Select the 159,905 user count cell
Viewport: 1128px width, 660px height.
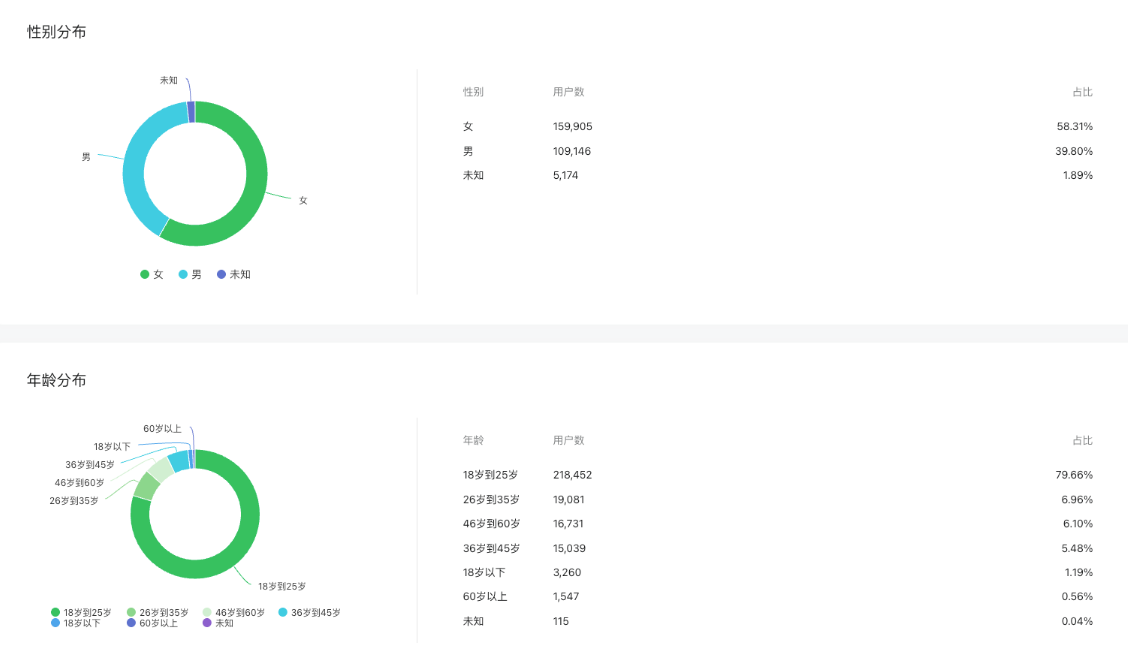coord(572,127)
